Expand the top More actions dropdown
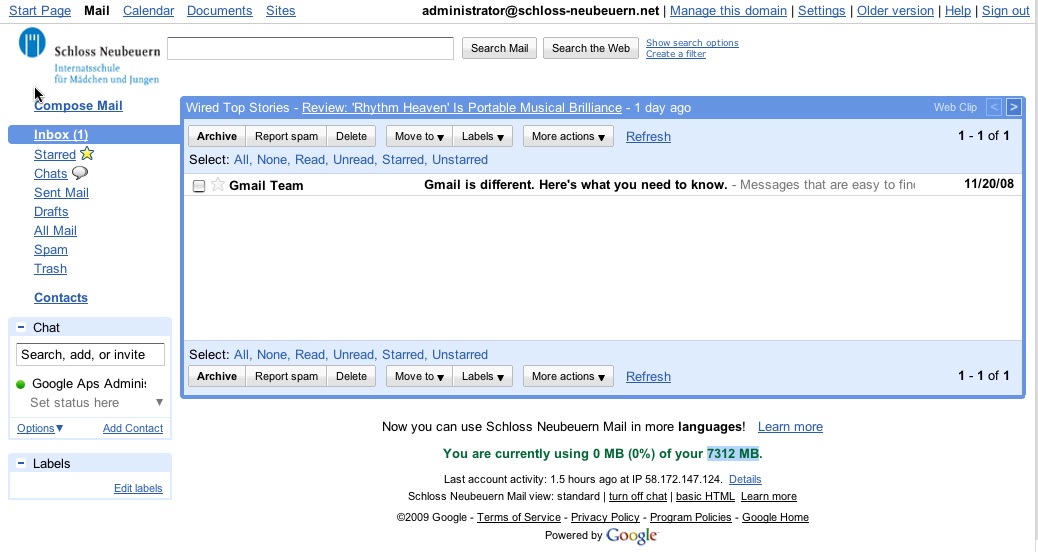 (568, 137)
